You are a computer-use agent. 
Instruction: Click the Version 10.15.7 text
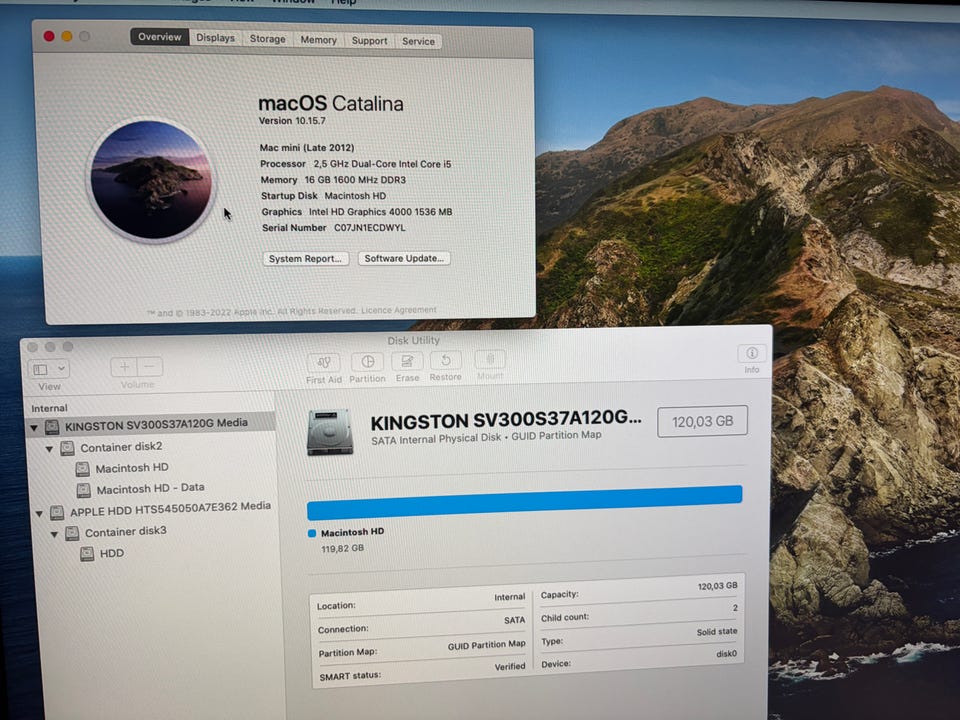pos(292,121)
